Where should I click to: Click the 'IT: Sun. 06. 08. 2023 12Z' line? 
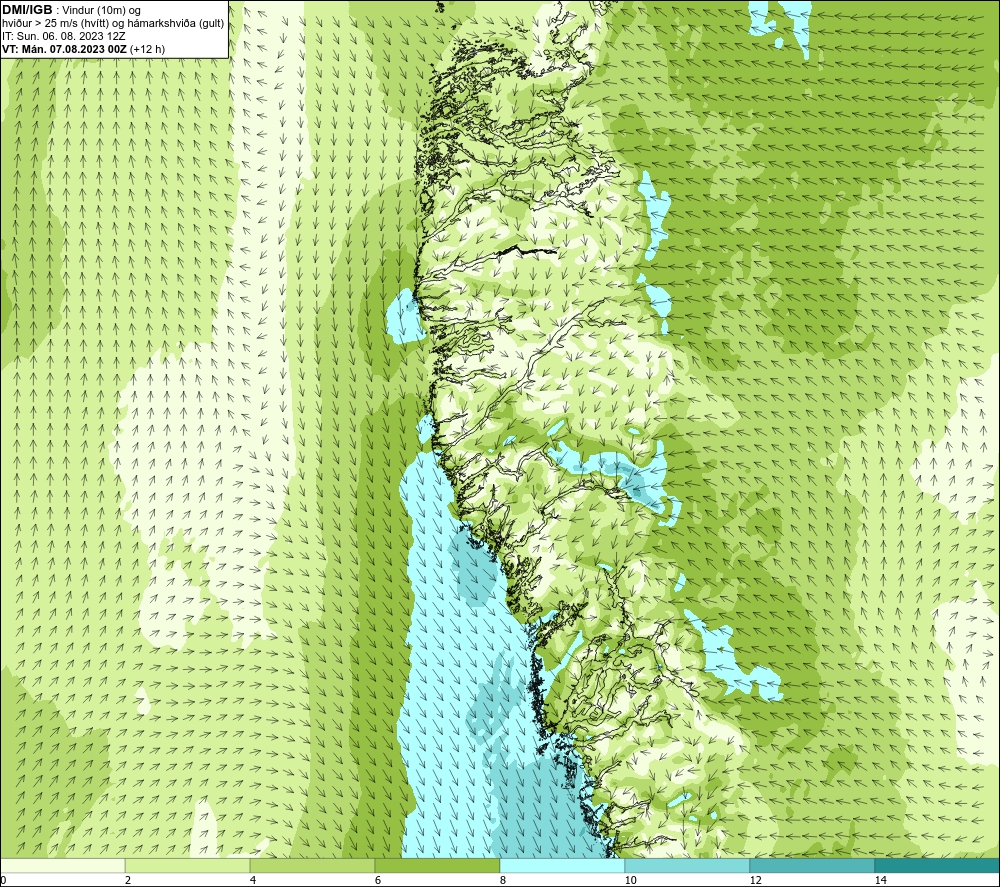tap(63, 36)
